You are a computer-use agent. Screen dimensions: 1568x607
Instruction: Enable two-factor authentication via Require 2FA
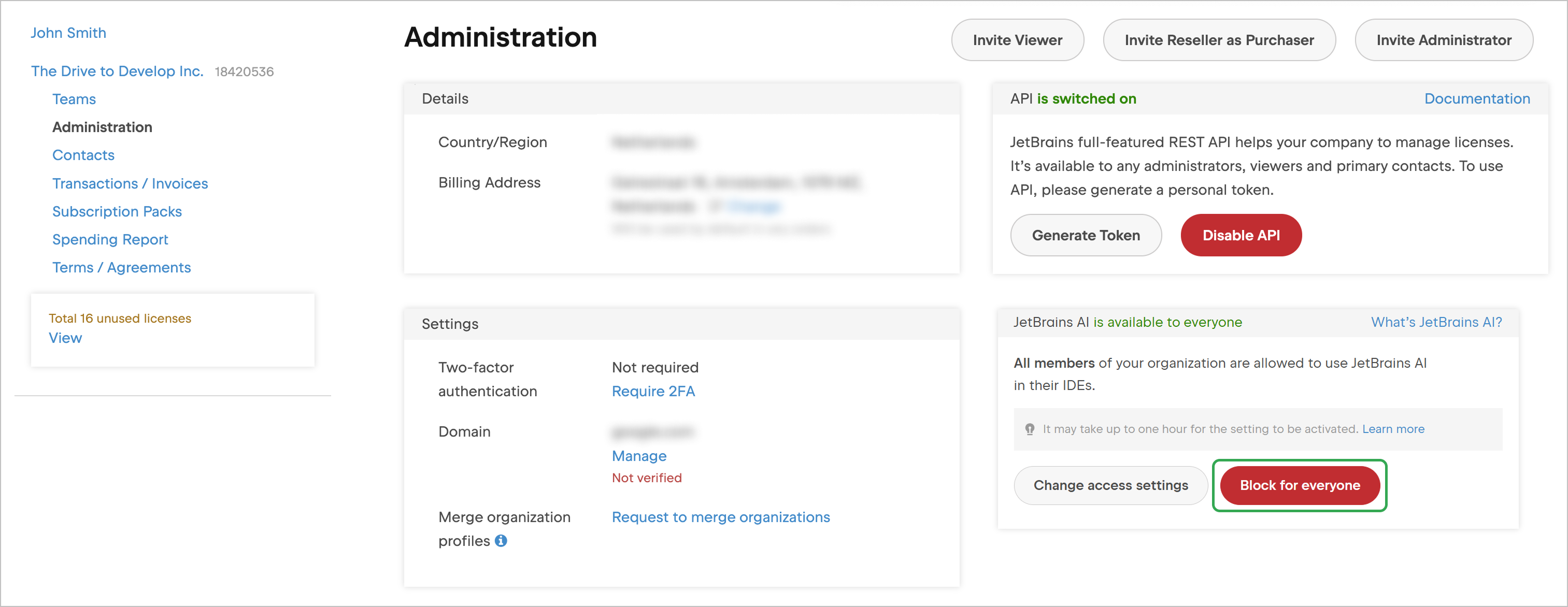click(x=653, y=391)
